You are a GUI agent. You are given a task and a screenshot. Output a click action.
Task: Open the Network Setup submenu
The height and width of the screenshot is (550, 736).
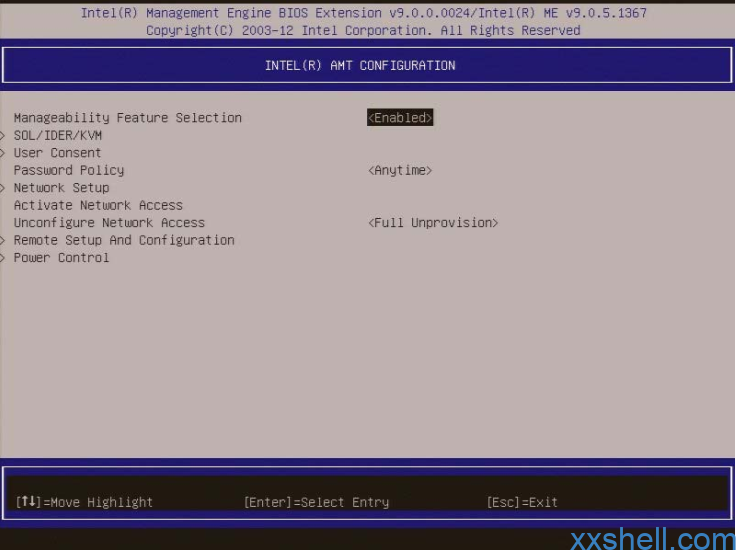[x=61, y=188]
